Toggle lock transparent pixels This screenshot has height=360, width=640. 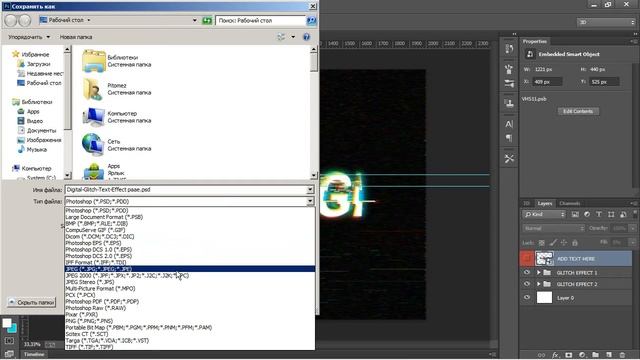542,242
